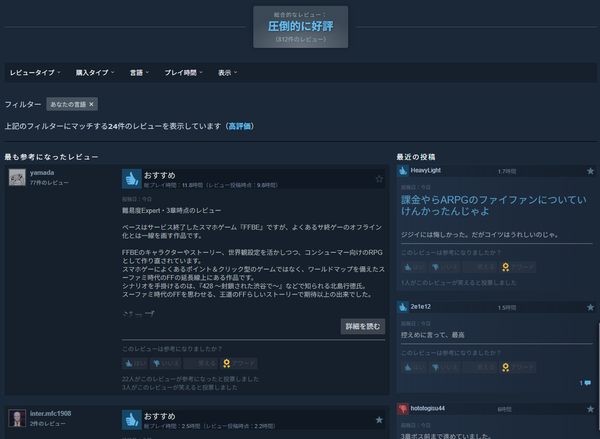Click the 最近の投稿 heading
This screenshot has height=439, width=600.
pyautogui.click(x=416, y=157)
